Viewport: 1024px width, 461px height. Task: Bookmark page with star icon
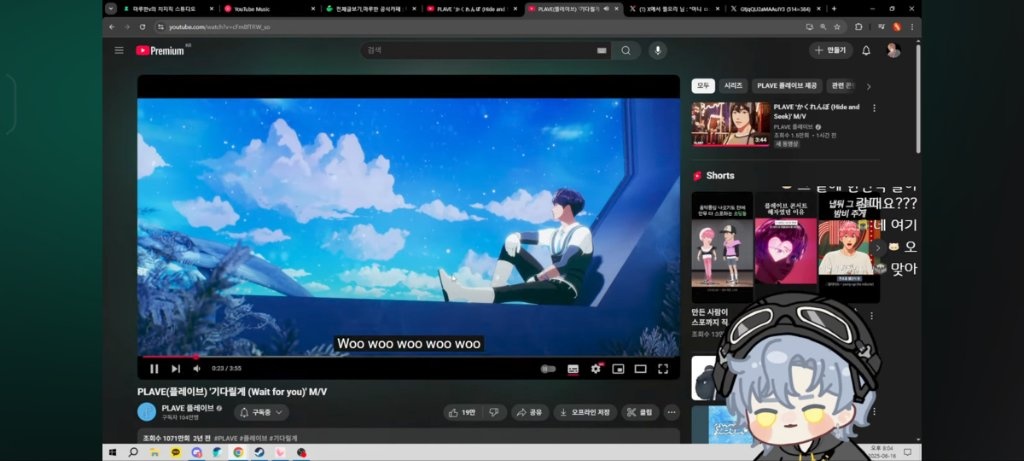(837, 27)
